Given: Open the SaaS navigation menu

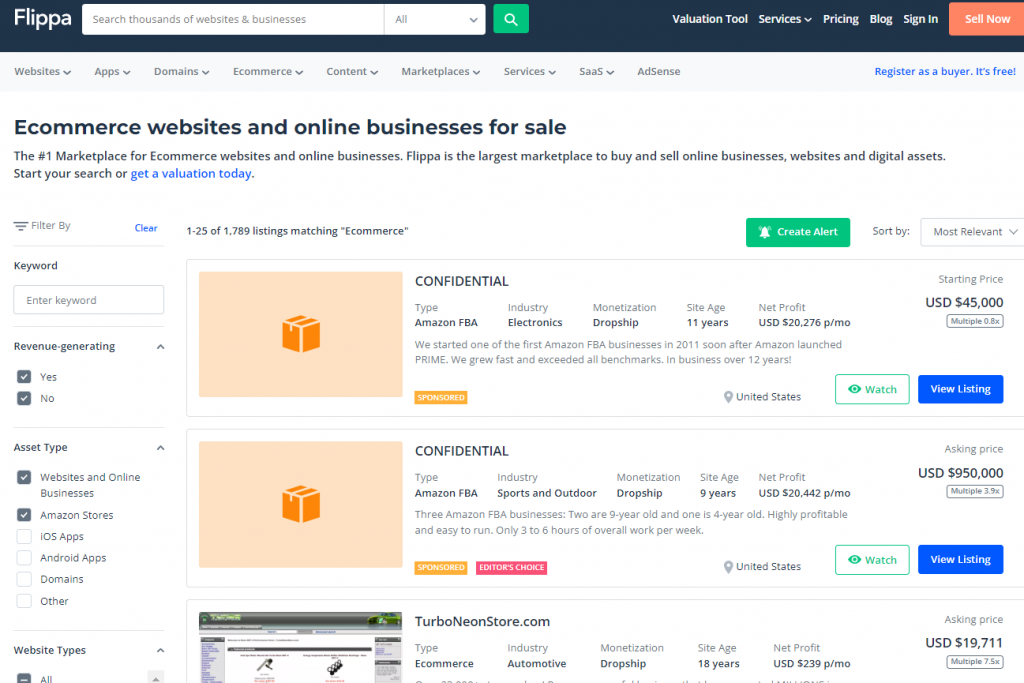Looking at the screenshot, I should 596,71.
